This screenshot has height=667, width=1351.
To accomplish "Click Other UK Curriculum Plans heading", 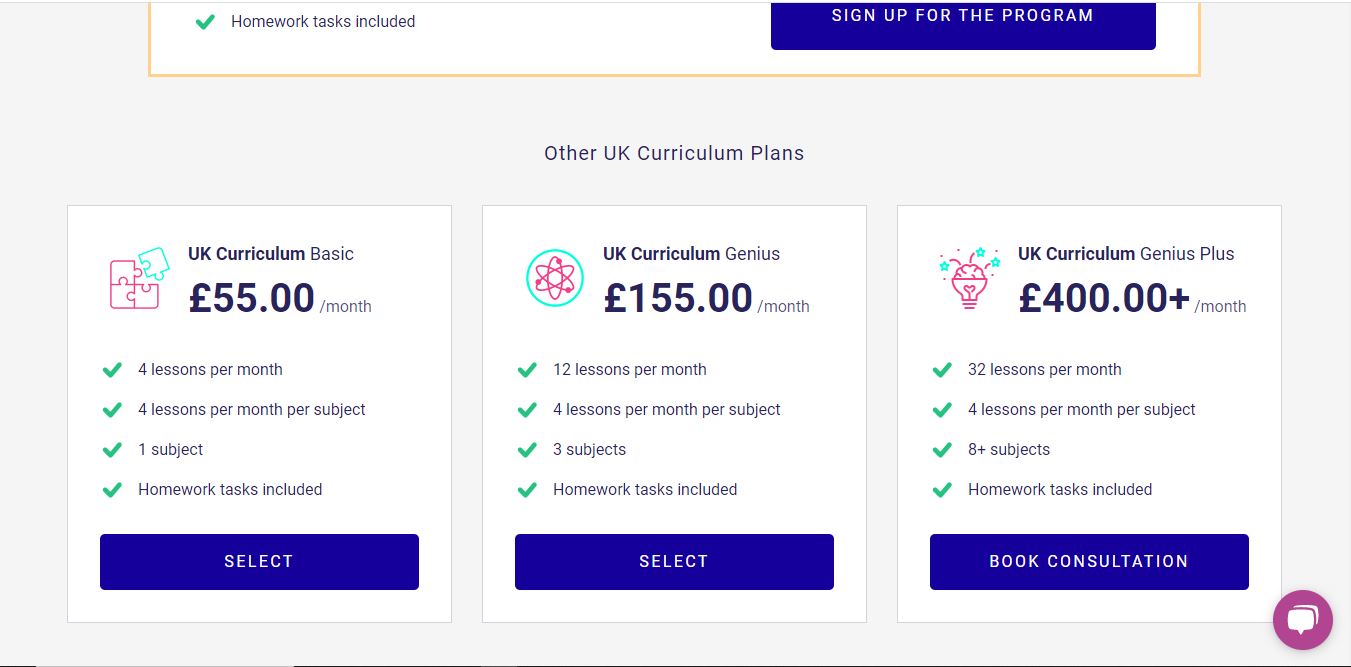I will pos(674,153).
